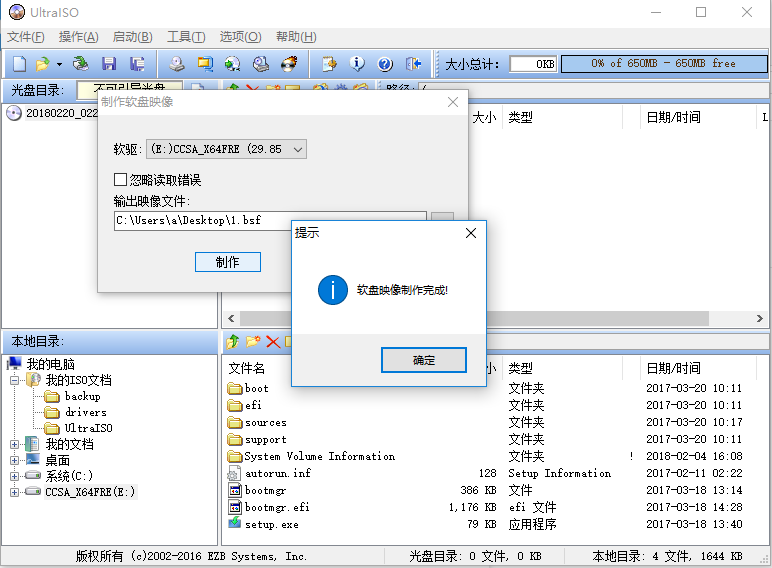The image size is (772, 568).
Task: Select the drivers folder in the tree
Action: point(86,412)
